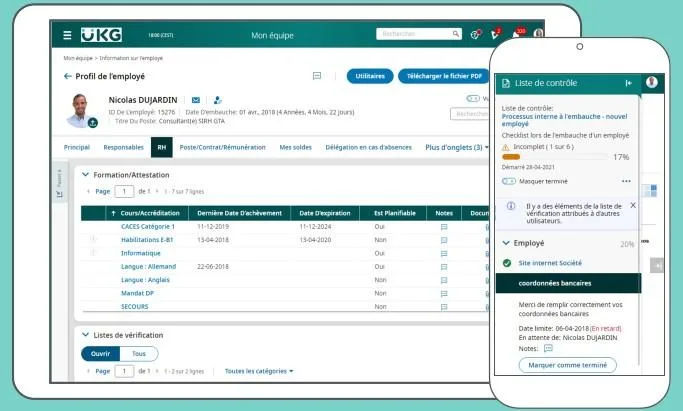The width and height of the screenshot is (683, 411).
Task: Collapse the Formation/Attestation section
Action: point(85,175)
